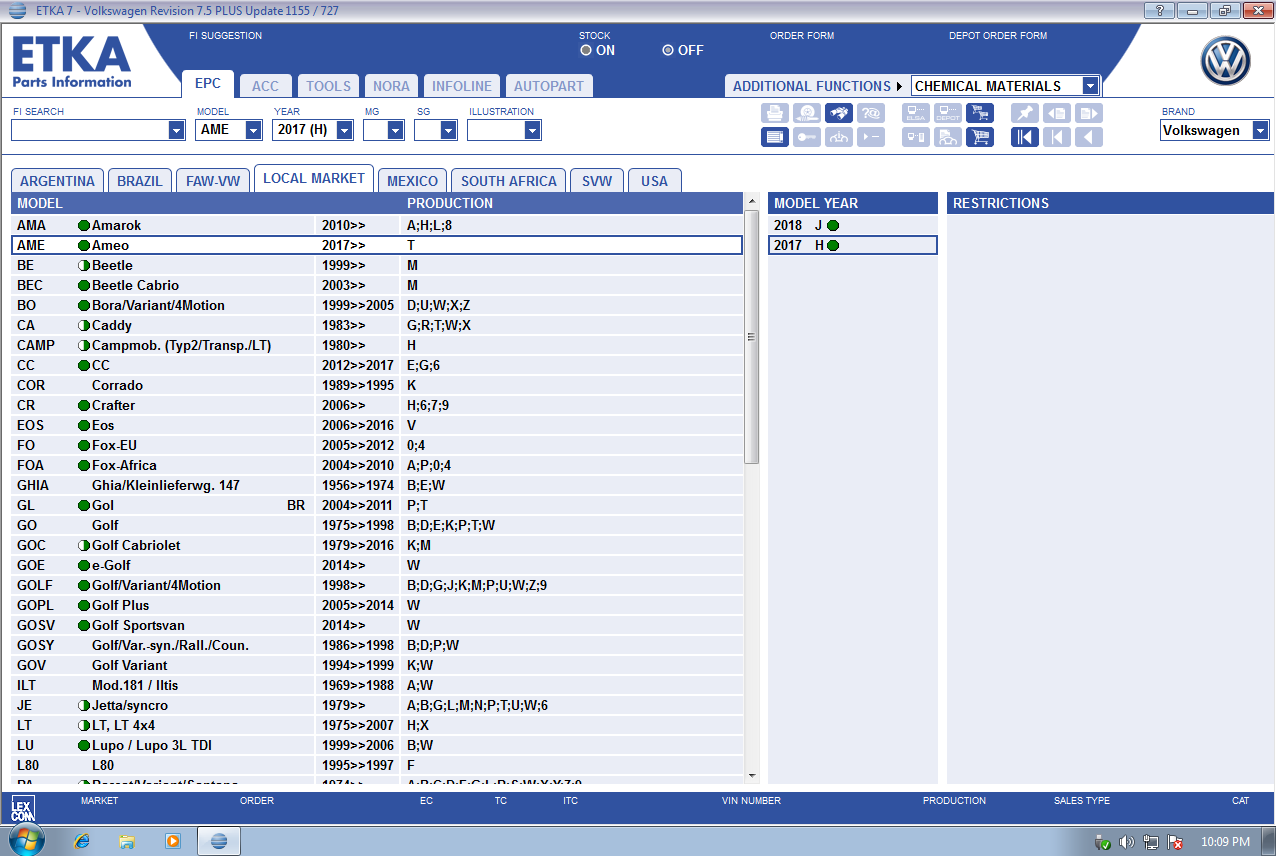Select the SOUTH AFRICA market tab

click(x=509, y=181)
